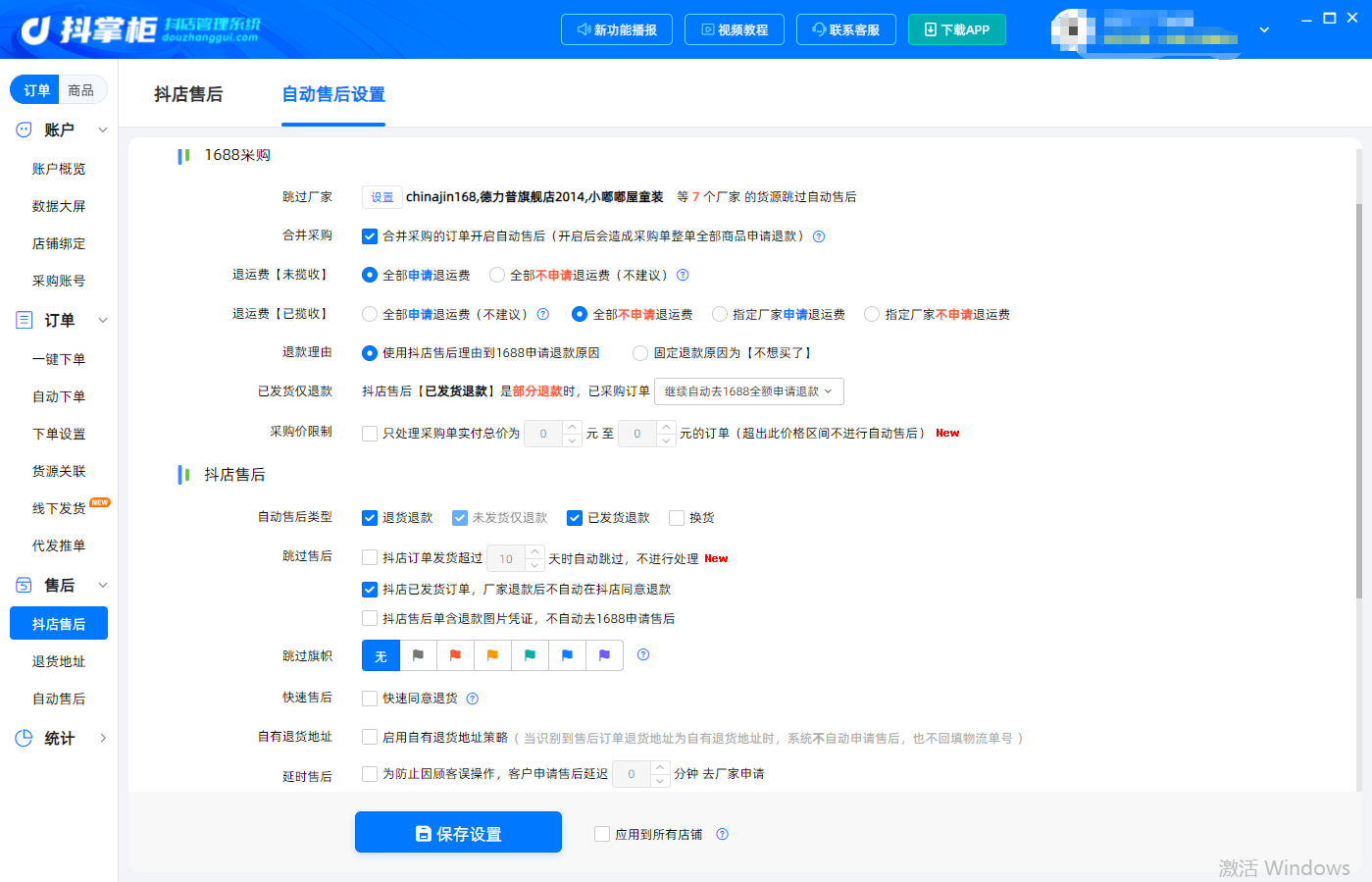Choose the green flag icon

coord(530,655)
